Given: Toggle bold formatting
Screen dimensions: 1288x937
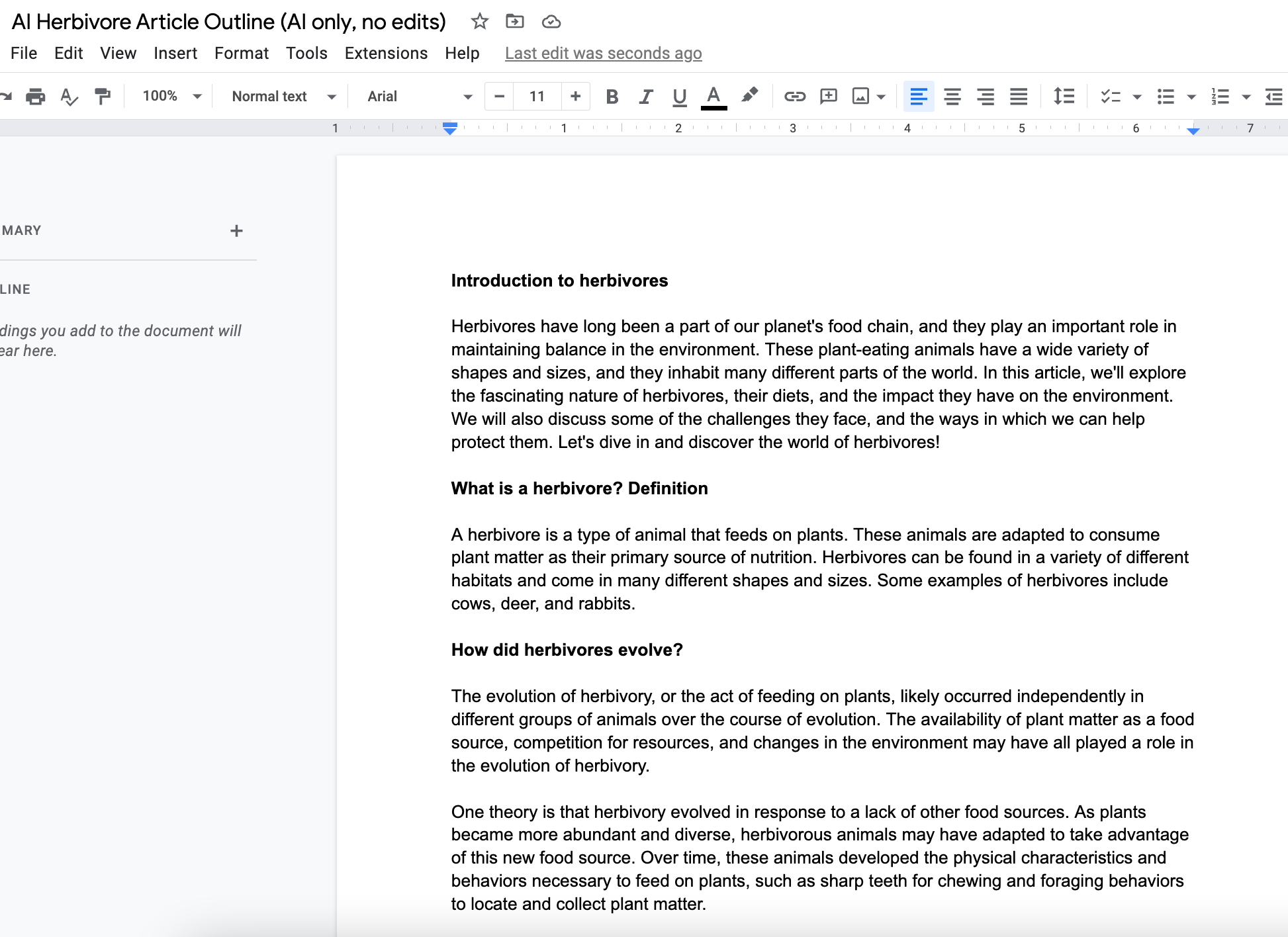Looking at the screenshot, I should 612,97.
